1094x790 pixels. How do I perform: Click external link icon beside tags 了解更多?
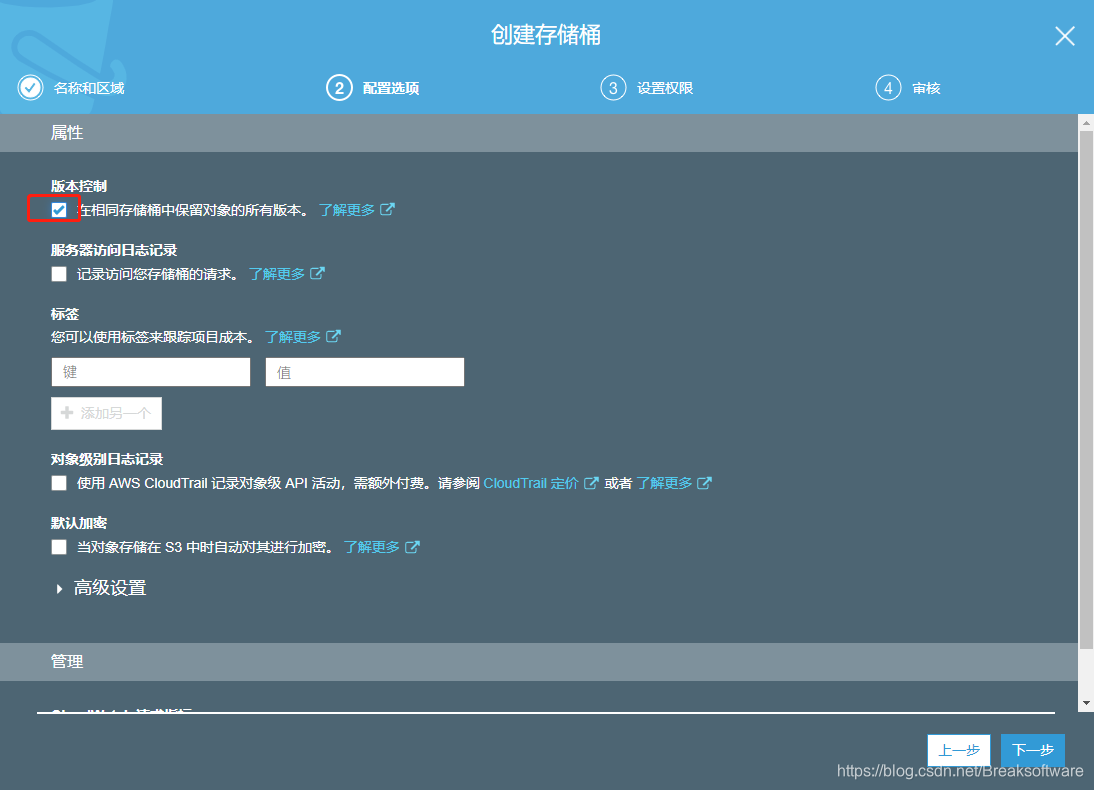click(334, 336)
